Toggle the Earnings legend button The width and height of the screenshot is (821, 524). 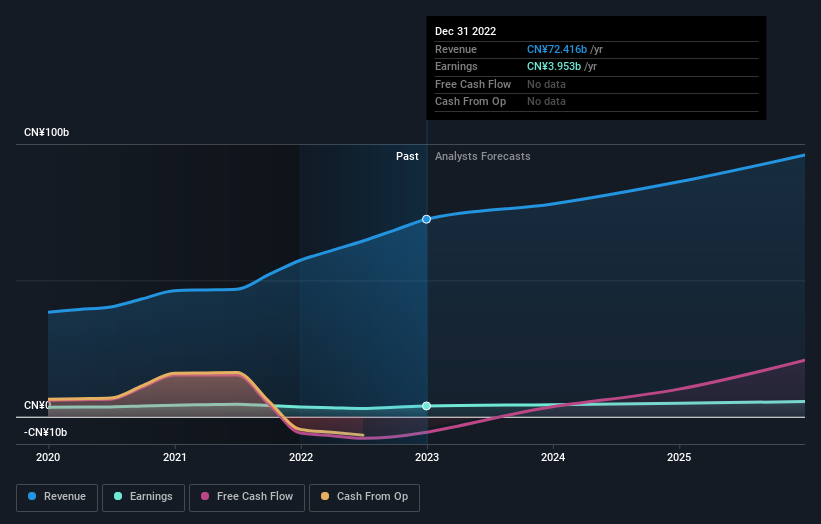pos(143,497)
